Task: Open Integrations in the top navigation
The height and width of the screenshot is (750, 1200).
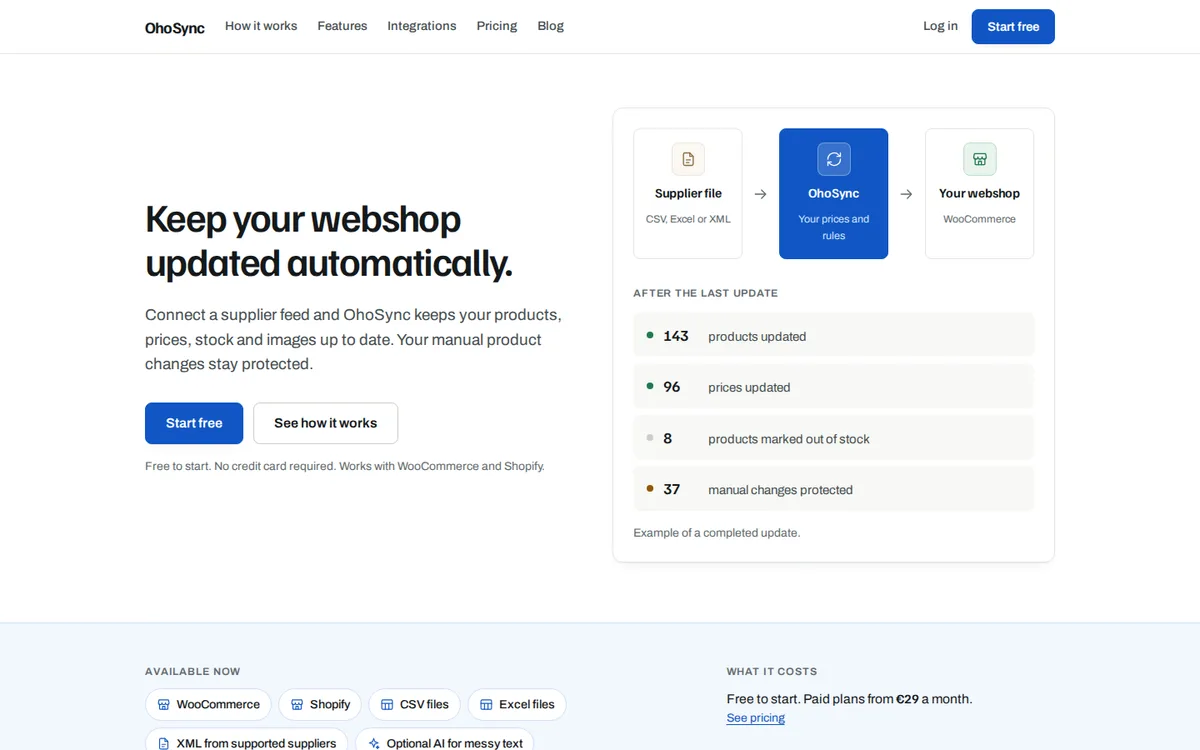Action: pos(422,26)
